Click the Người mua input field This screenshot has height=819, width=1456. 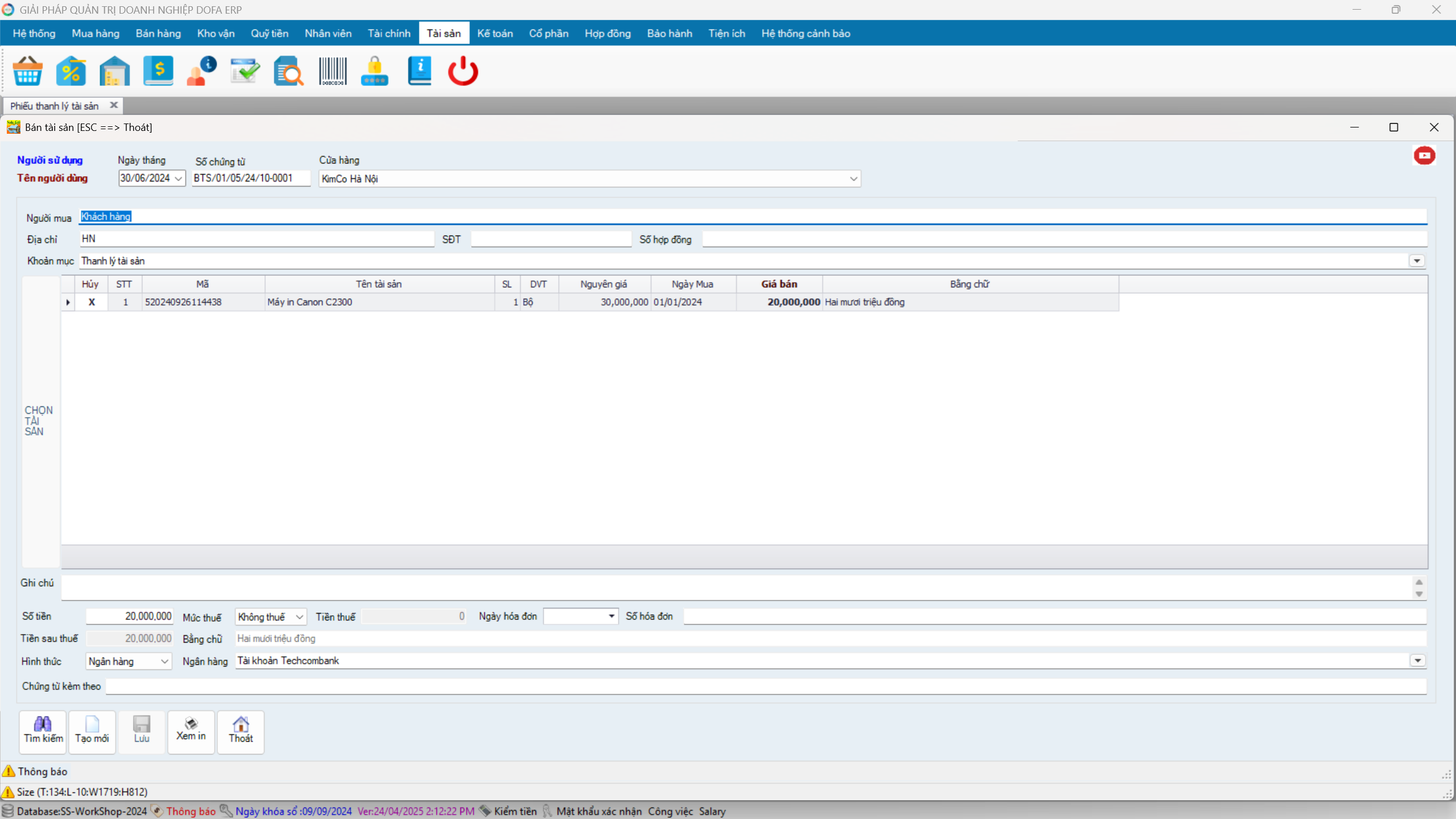click(753, 216)
